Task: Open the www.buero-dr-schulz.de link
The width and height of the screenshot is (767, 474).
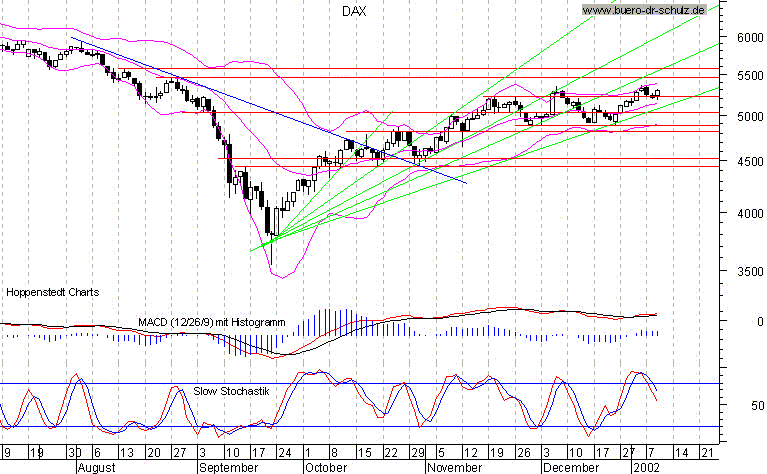Action: (x=644, y=10)
